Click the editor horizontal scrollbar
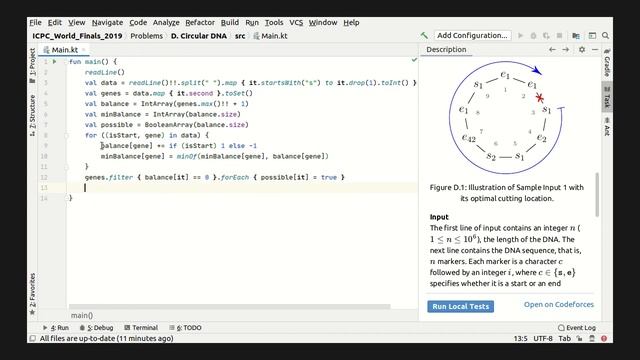Screen dimensions: 640x360 coord(229,307)
